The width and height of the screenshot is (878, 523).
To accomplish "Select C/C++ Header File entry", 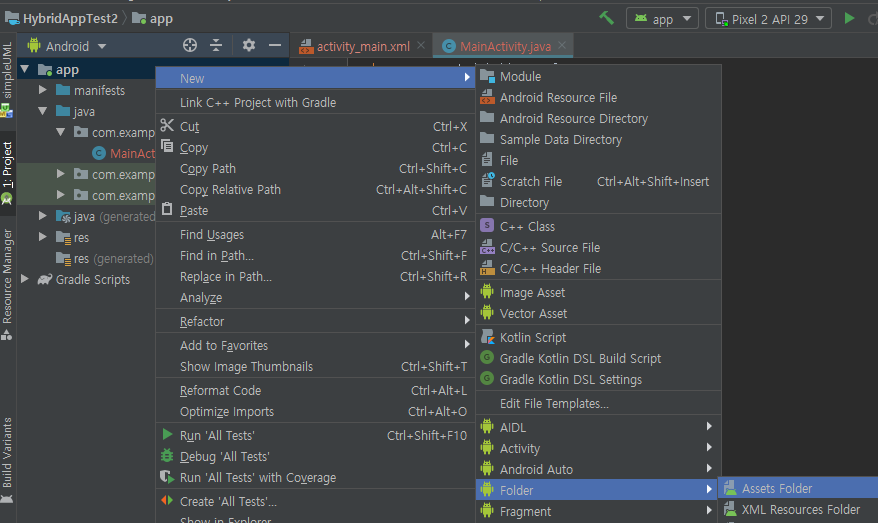I will (598, 268).
